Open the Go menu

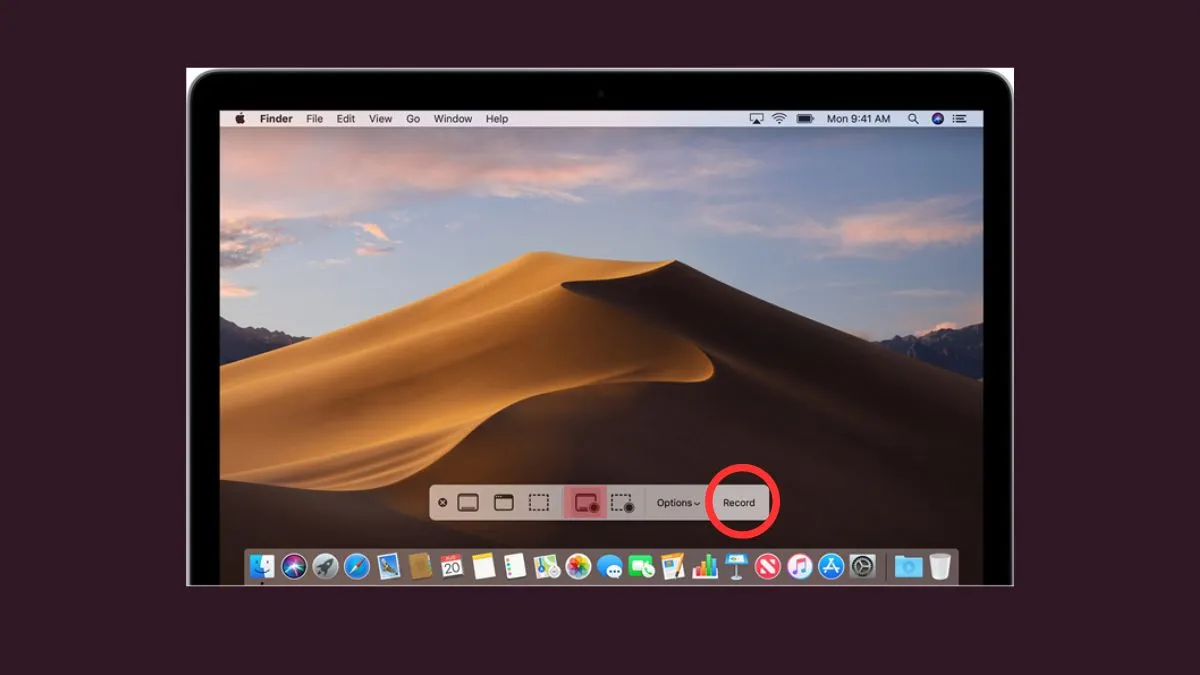413,118
